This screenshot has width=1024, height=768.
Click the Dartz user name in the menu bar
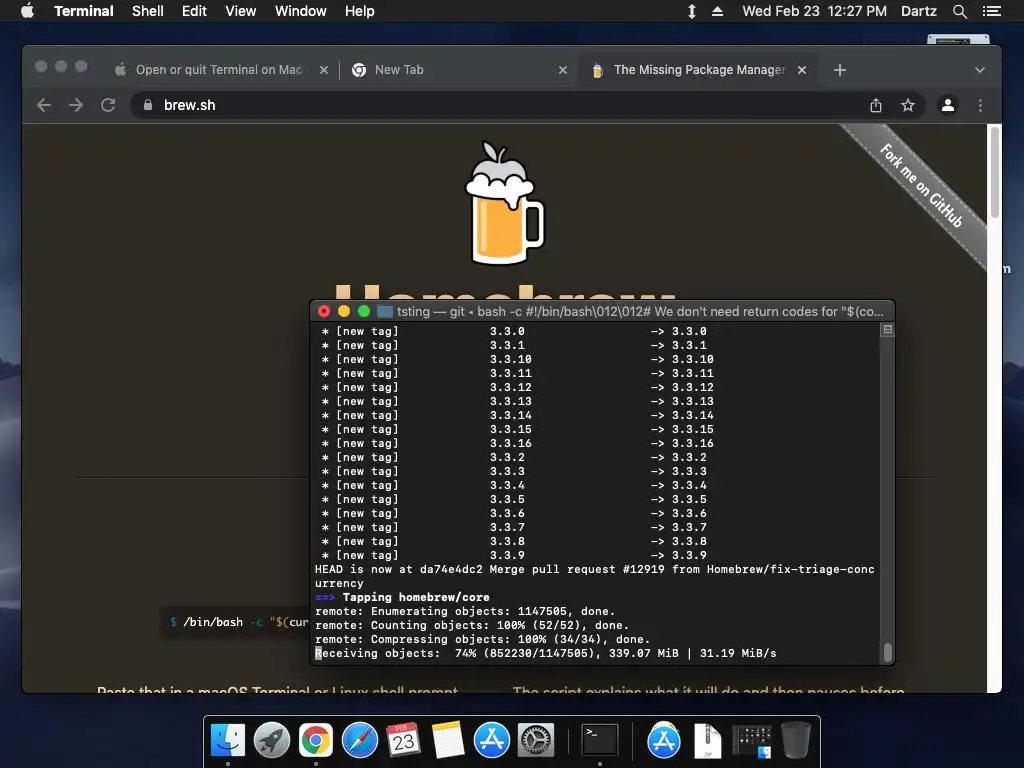(x=918, y=11)
